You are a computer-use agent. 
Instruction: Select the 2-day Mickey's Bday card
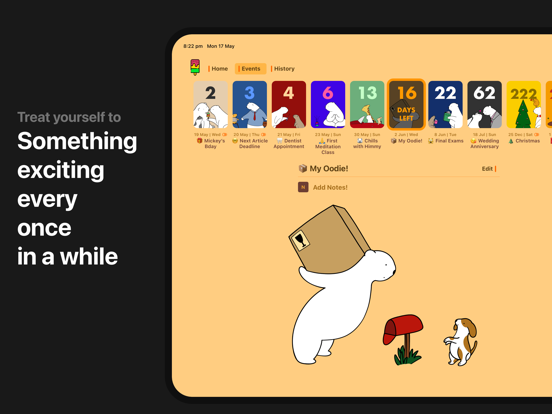click(x=211, y=105)
